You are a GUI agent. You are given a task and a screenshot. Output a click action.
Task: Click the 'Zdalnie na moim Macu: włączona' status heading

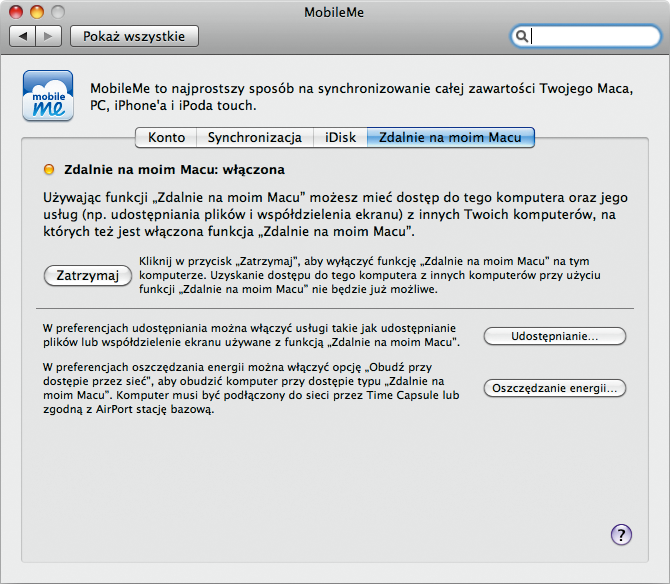coord(174,170)
